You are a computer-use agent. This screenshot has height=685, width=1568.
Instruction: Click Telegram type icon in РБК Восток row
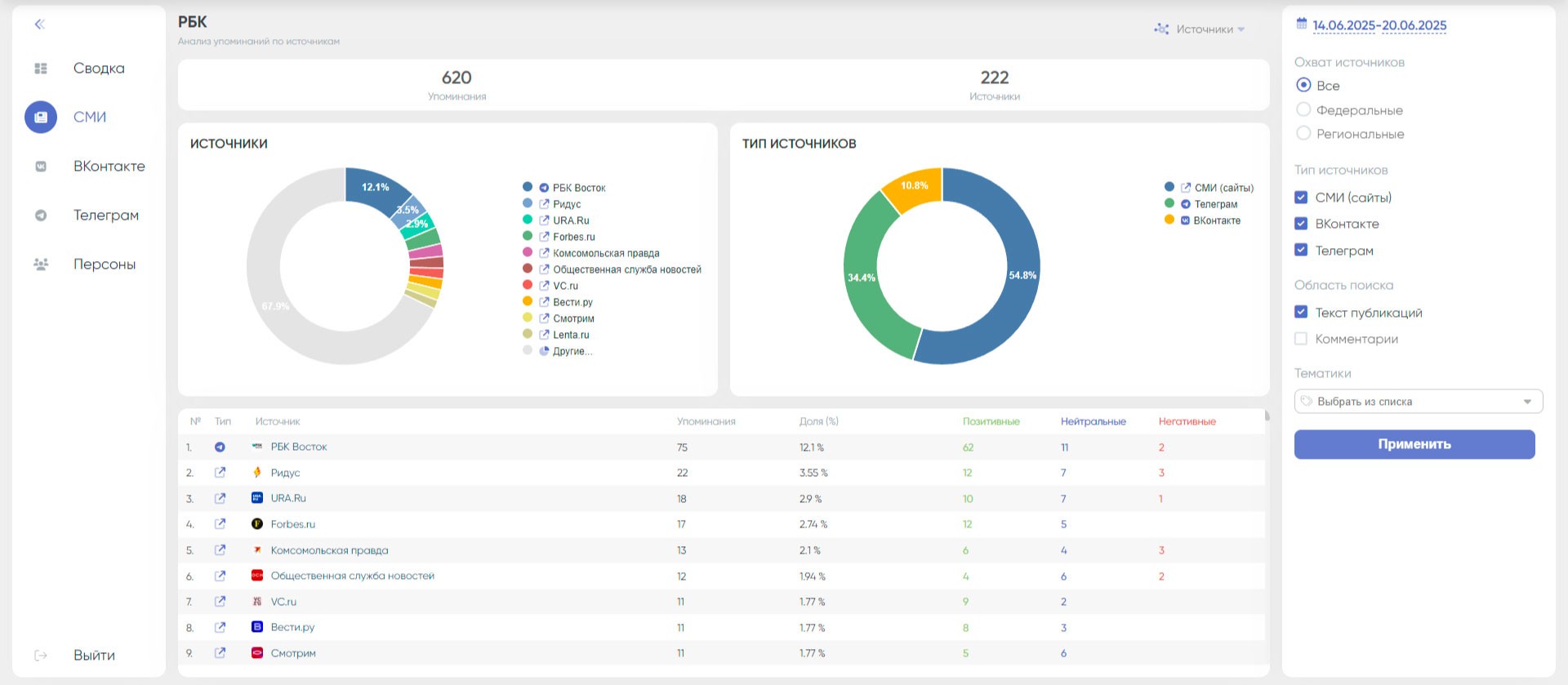(220, 447)
